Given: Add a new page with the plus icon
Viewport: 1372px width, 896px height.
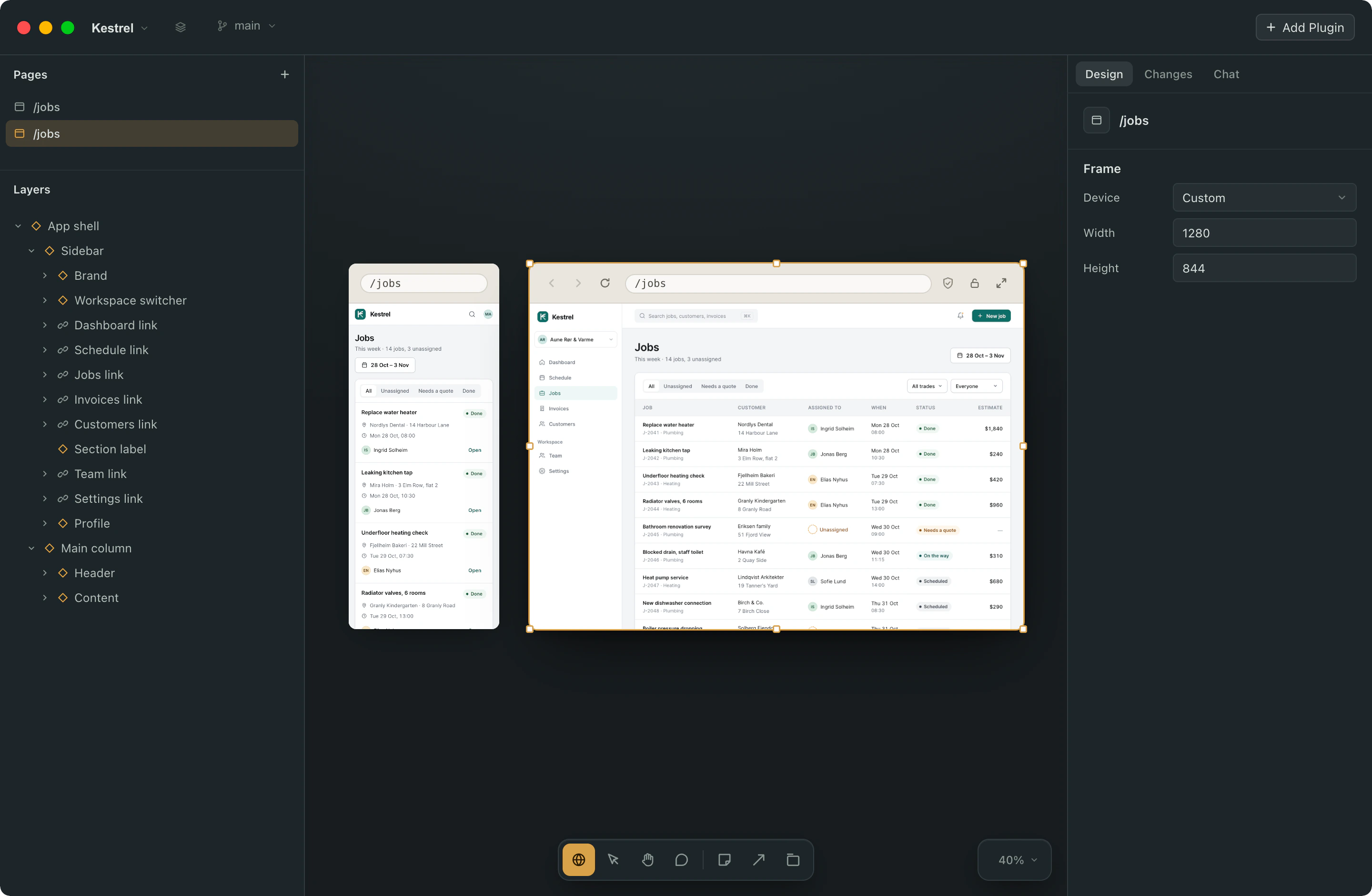Looking at the screenshot, I should 285,74.
